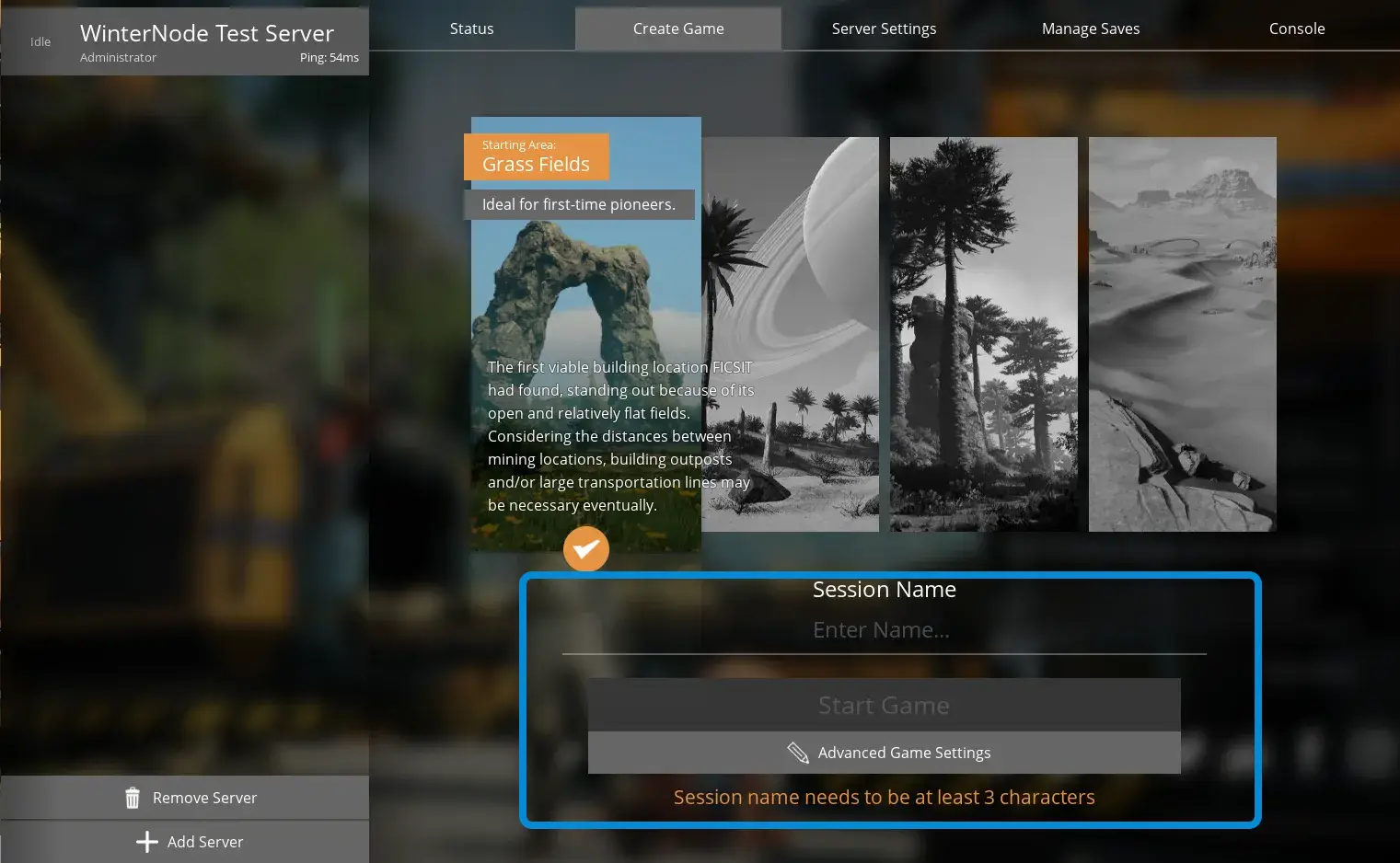Click the trash icon beside Remove Server
This screenshot has width=1400, height=863.
pyautogui.click(x=133, y=797)
